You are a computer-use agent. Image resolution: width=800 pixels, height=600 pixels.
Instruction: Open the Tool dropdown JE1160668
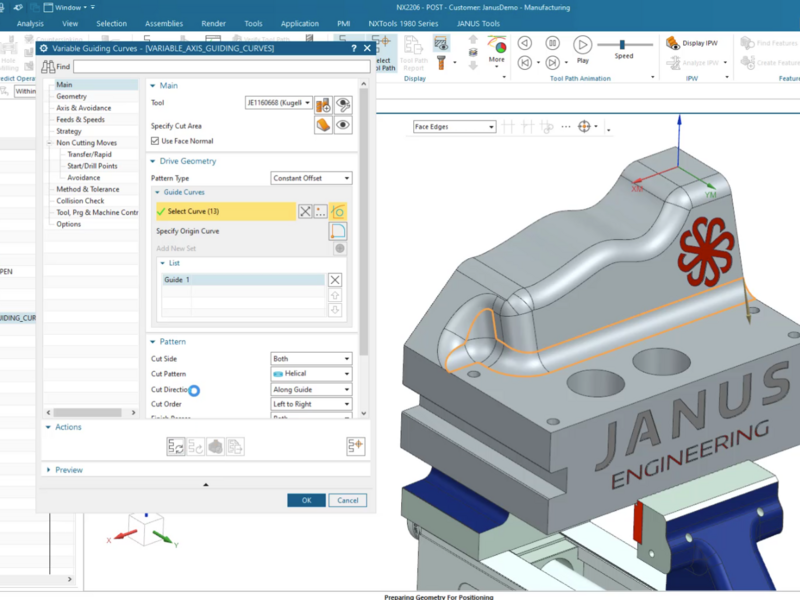click(279, 103)
